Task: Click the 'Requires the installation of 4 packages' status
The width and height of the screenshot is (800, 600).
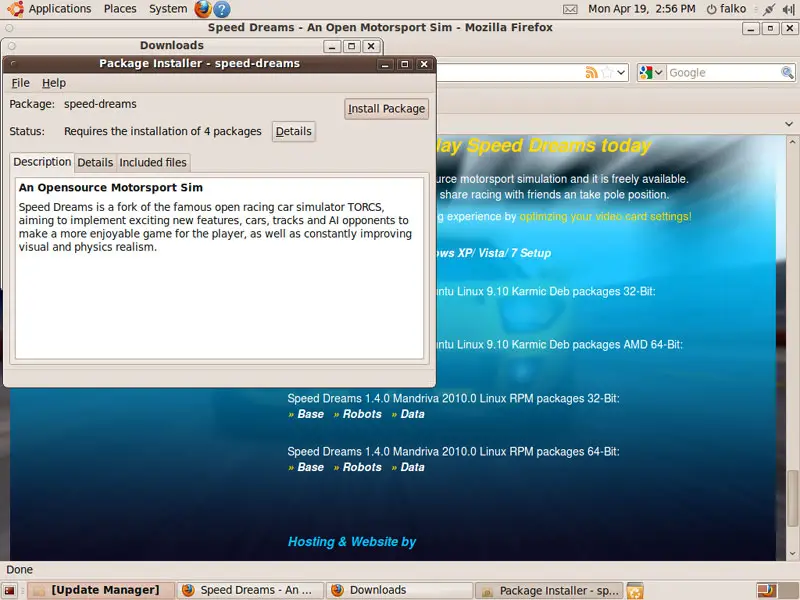Action: point(163,131)
